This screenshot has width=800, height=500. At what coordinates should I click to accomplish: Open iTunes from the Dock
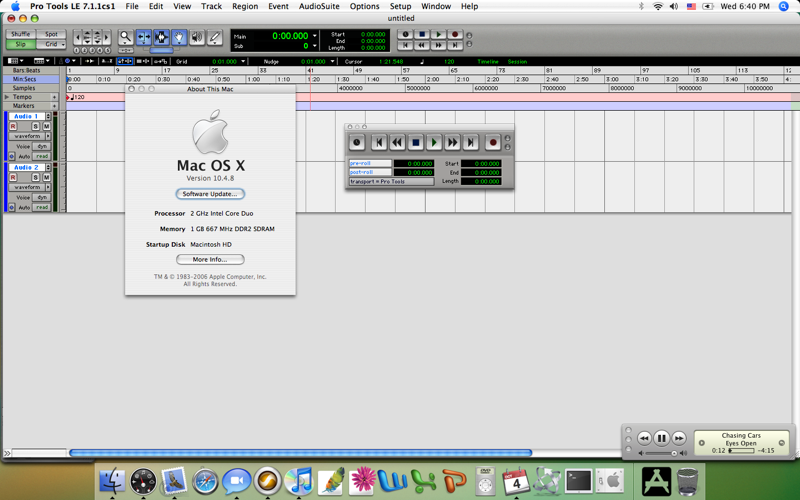coord(299,481)
